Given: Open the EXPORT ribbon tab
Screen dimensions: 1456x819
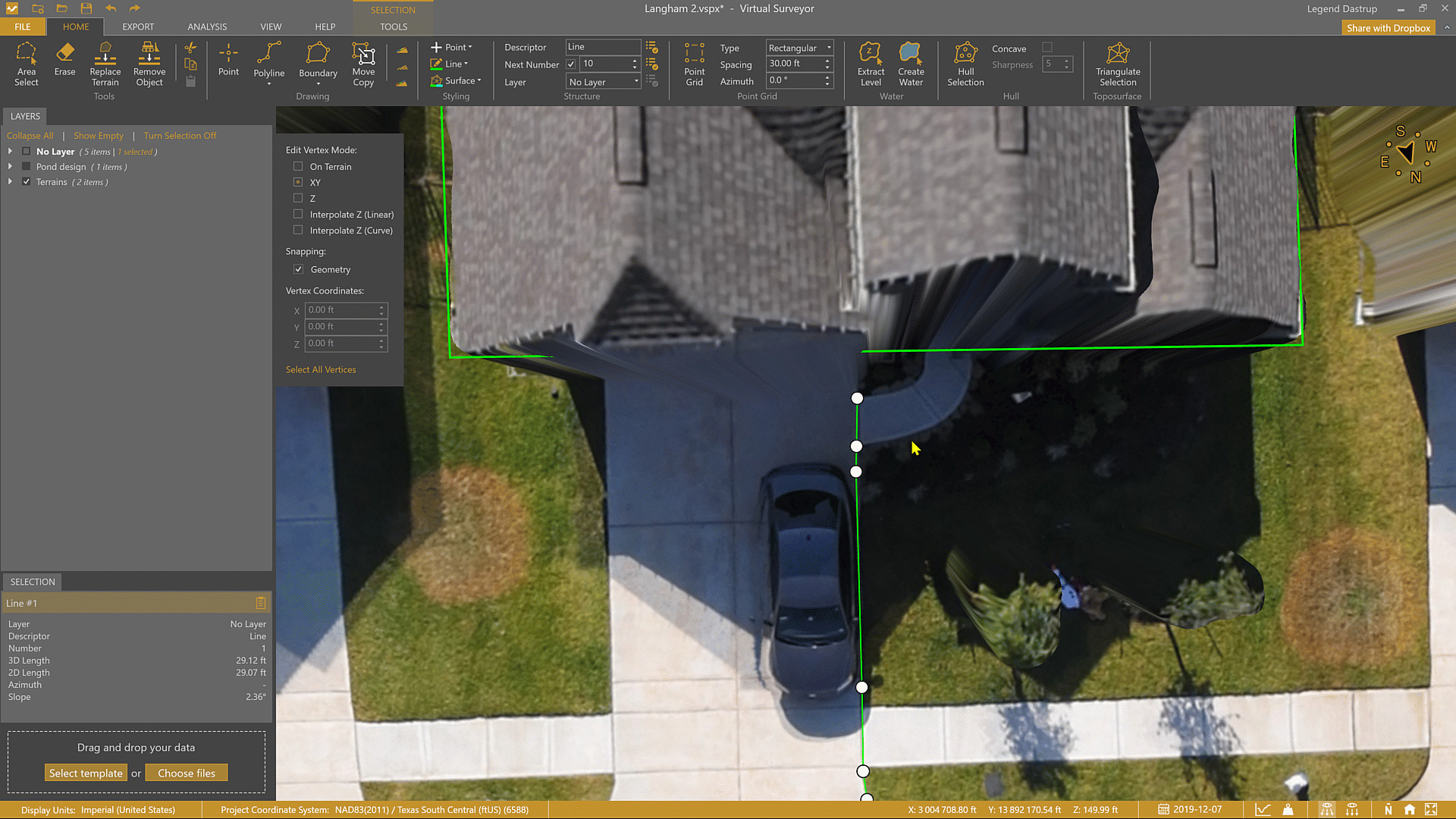Looking at the screenshot, I should click(138, 27).
